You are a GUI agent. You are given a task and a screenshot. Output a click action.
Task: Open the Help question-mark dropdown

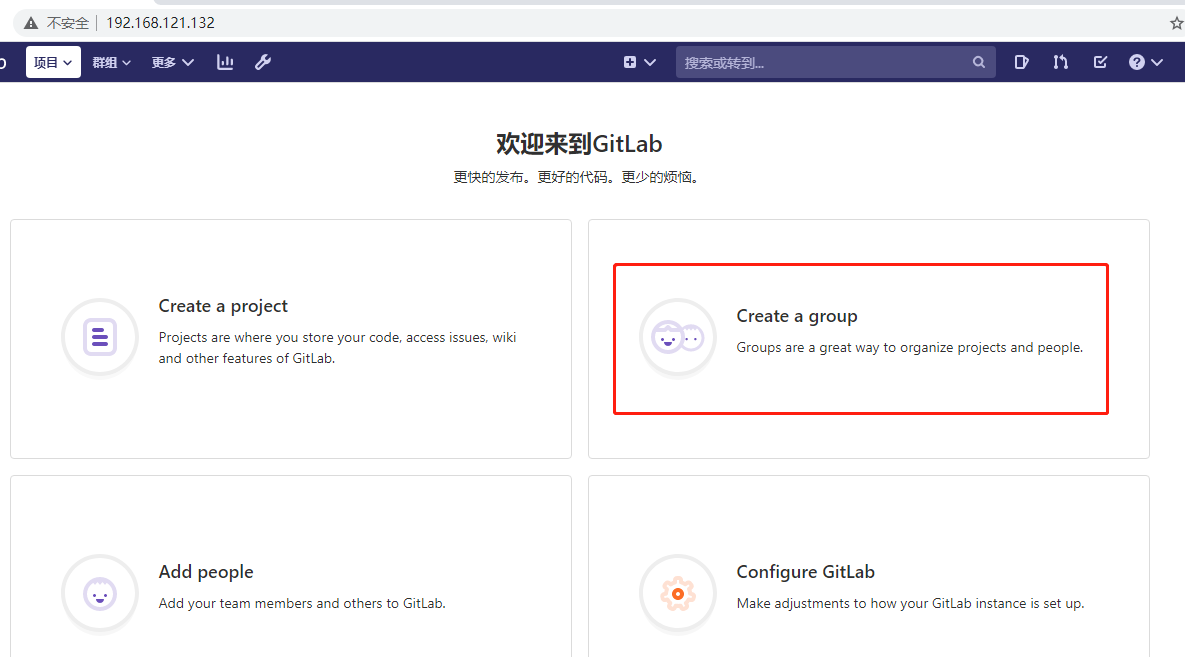click(x=1146, y=62)
